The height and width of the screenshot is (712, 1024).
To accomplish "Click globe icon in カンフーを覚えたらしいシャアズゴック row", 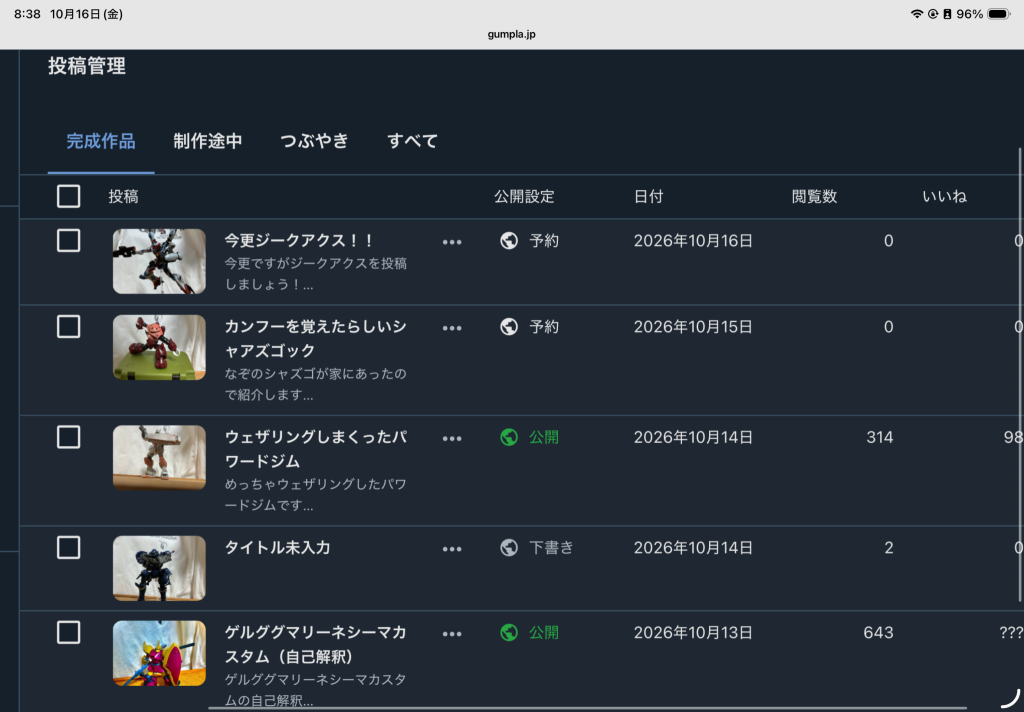I will pos(509,327).
